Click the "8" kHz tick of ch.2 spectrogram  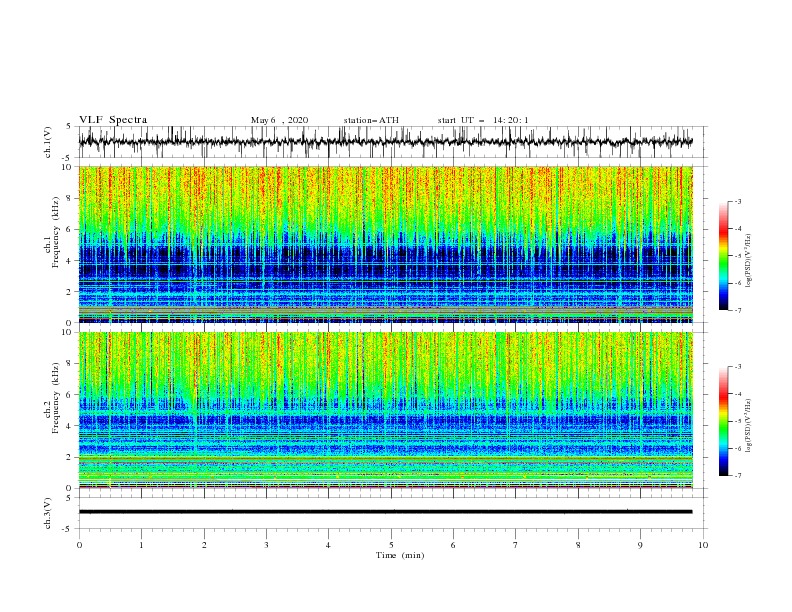tap(70, 364)
